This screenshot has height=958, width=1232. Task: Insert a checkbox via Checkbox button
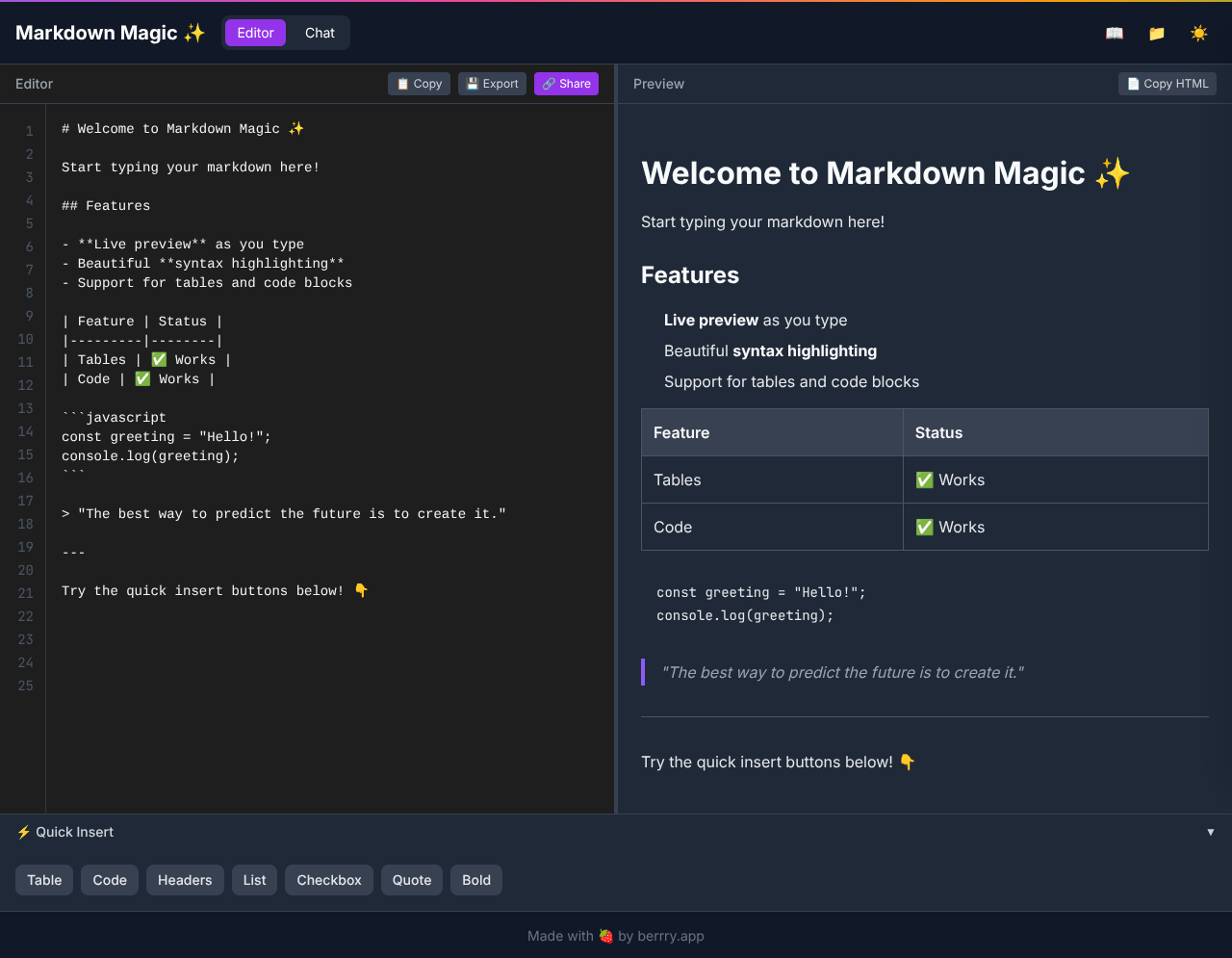(328, 879)
